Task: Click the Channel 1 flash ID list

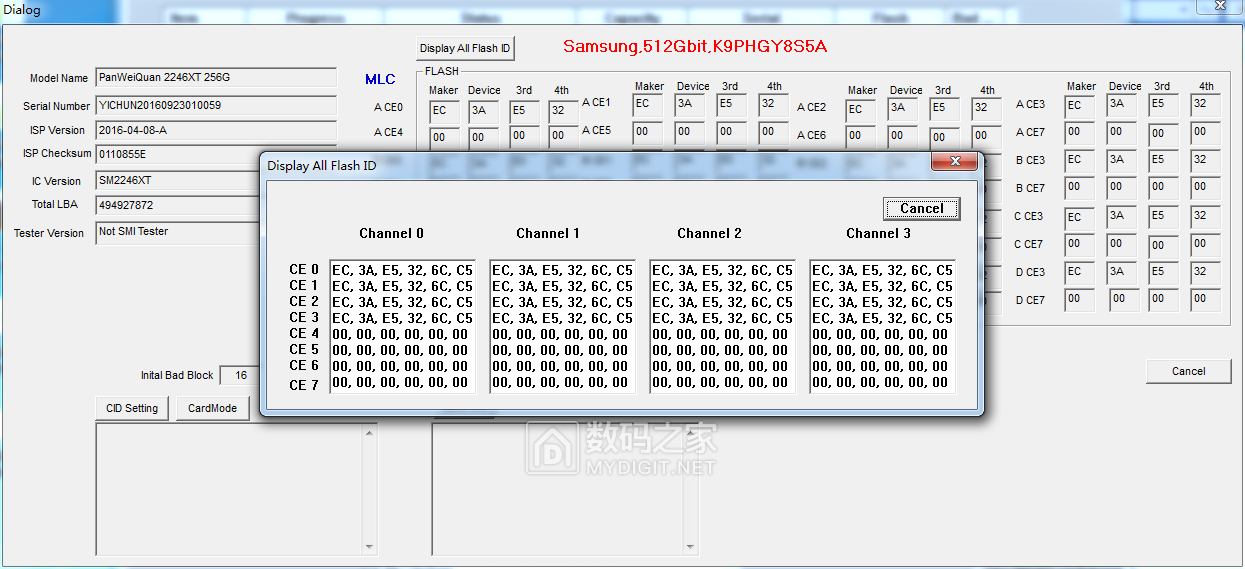Action: [562, 326]
